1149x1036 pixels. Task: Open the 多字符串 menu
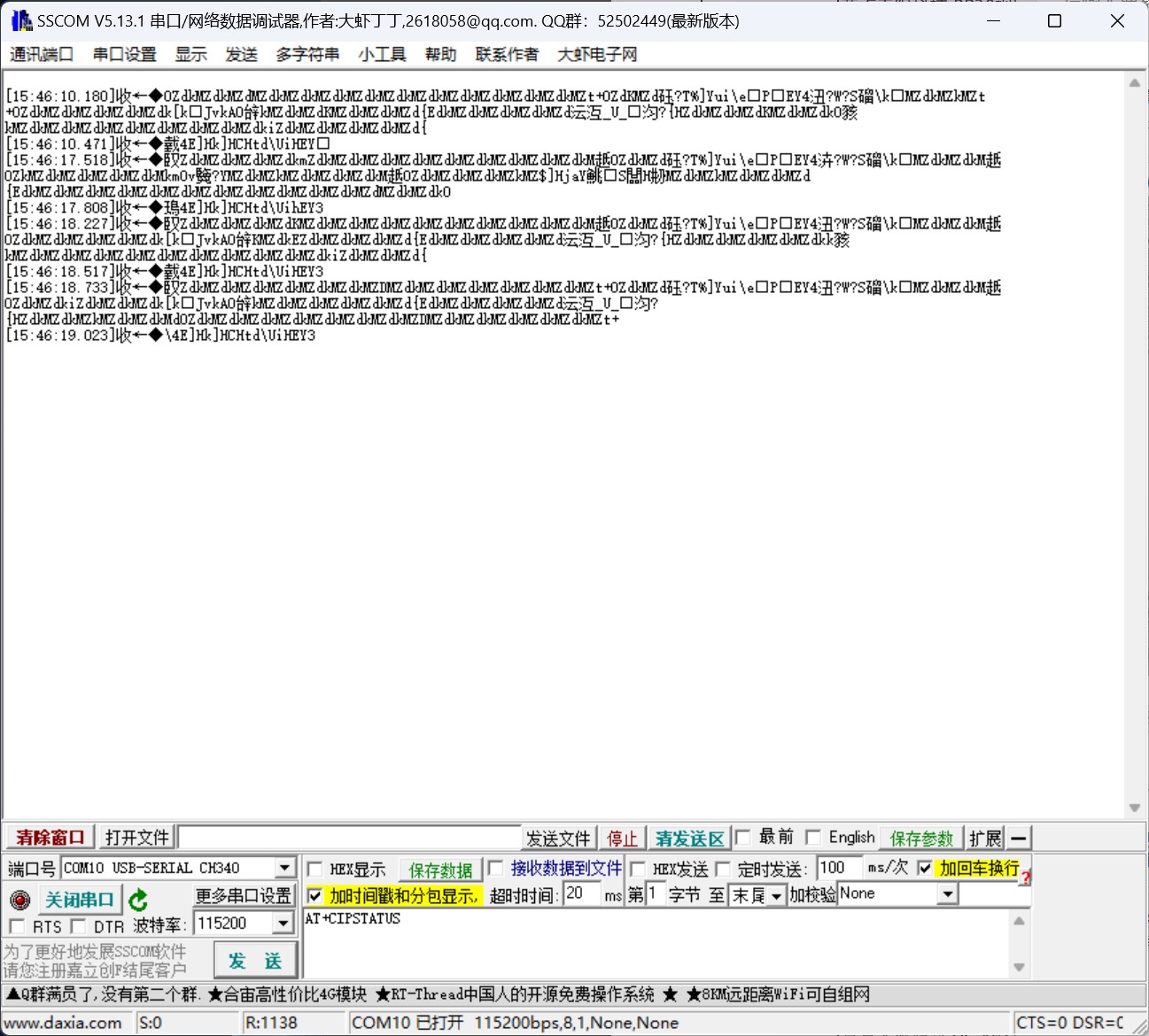pyautogui.click(x=307, y=55)
